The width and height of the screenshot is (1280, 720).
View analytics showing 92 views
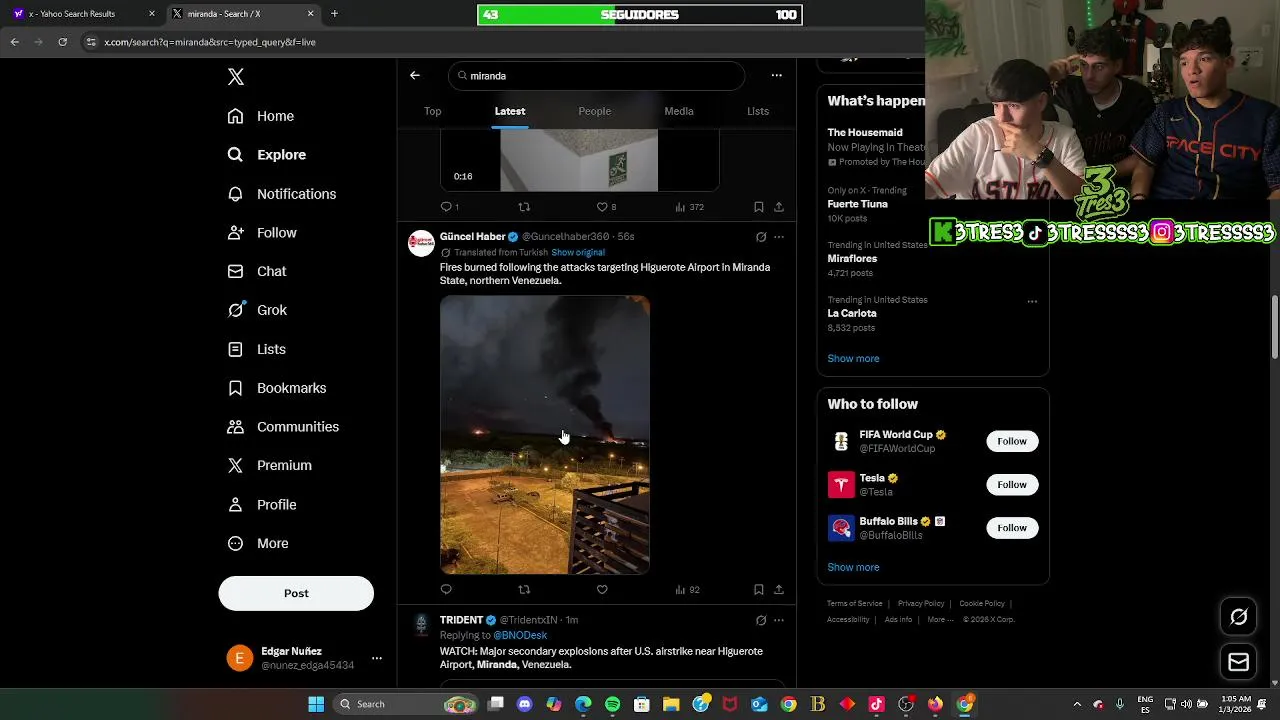tap(687, 590)
